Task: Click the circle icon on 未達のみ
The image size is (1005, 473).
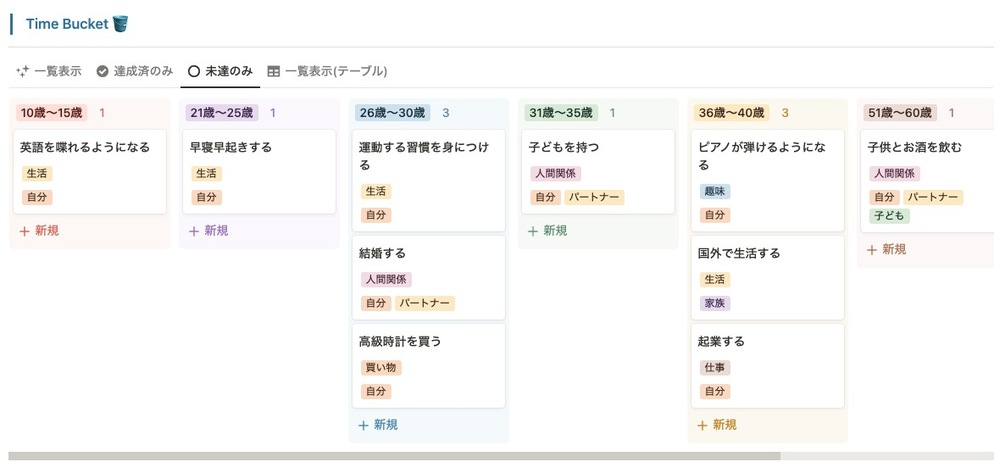Action: [x=194, y=72]
